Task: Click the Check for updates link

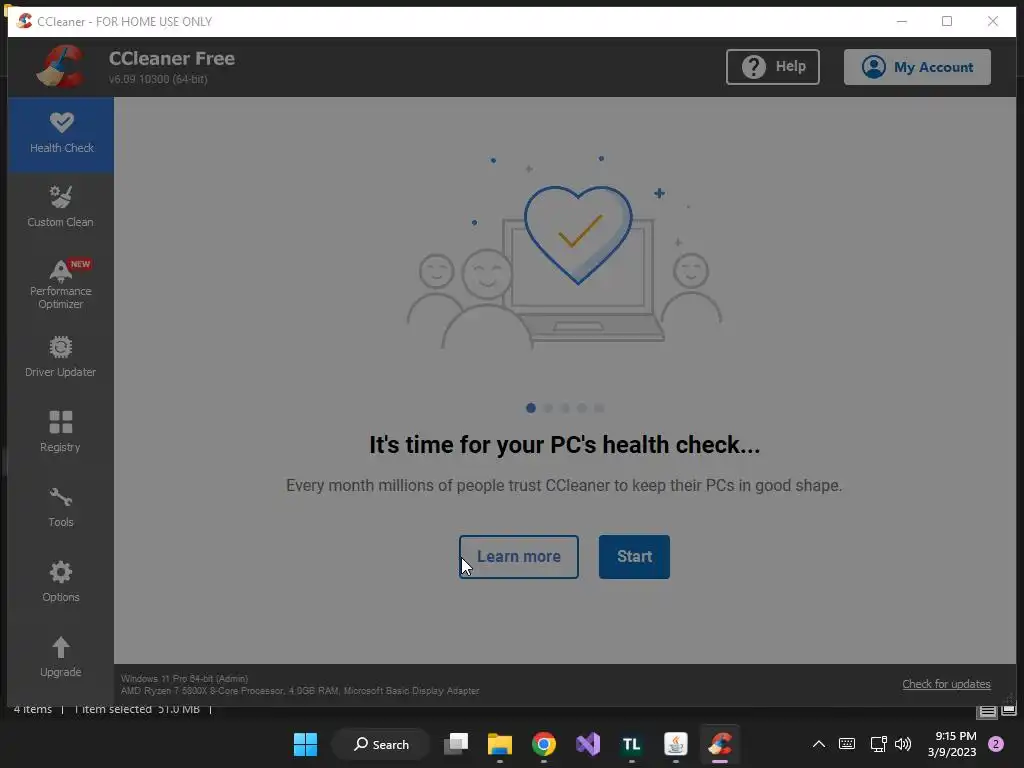Action: pos(946,684)
